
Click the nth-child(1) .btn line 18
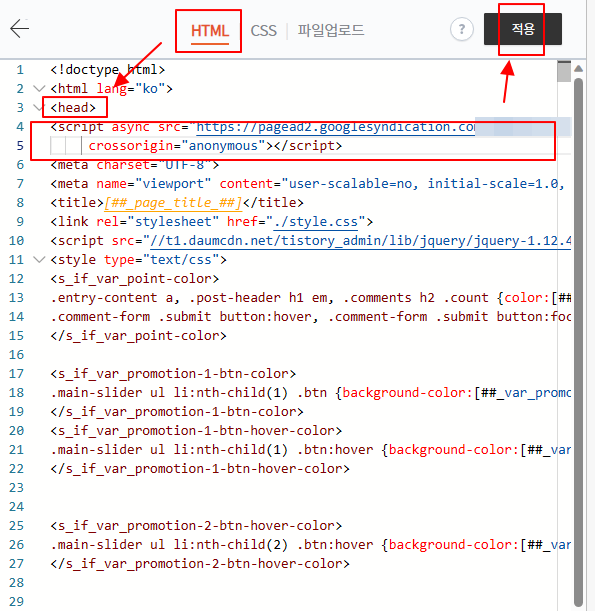pos(311,393)
